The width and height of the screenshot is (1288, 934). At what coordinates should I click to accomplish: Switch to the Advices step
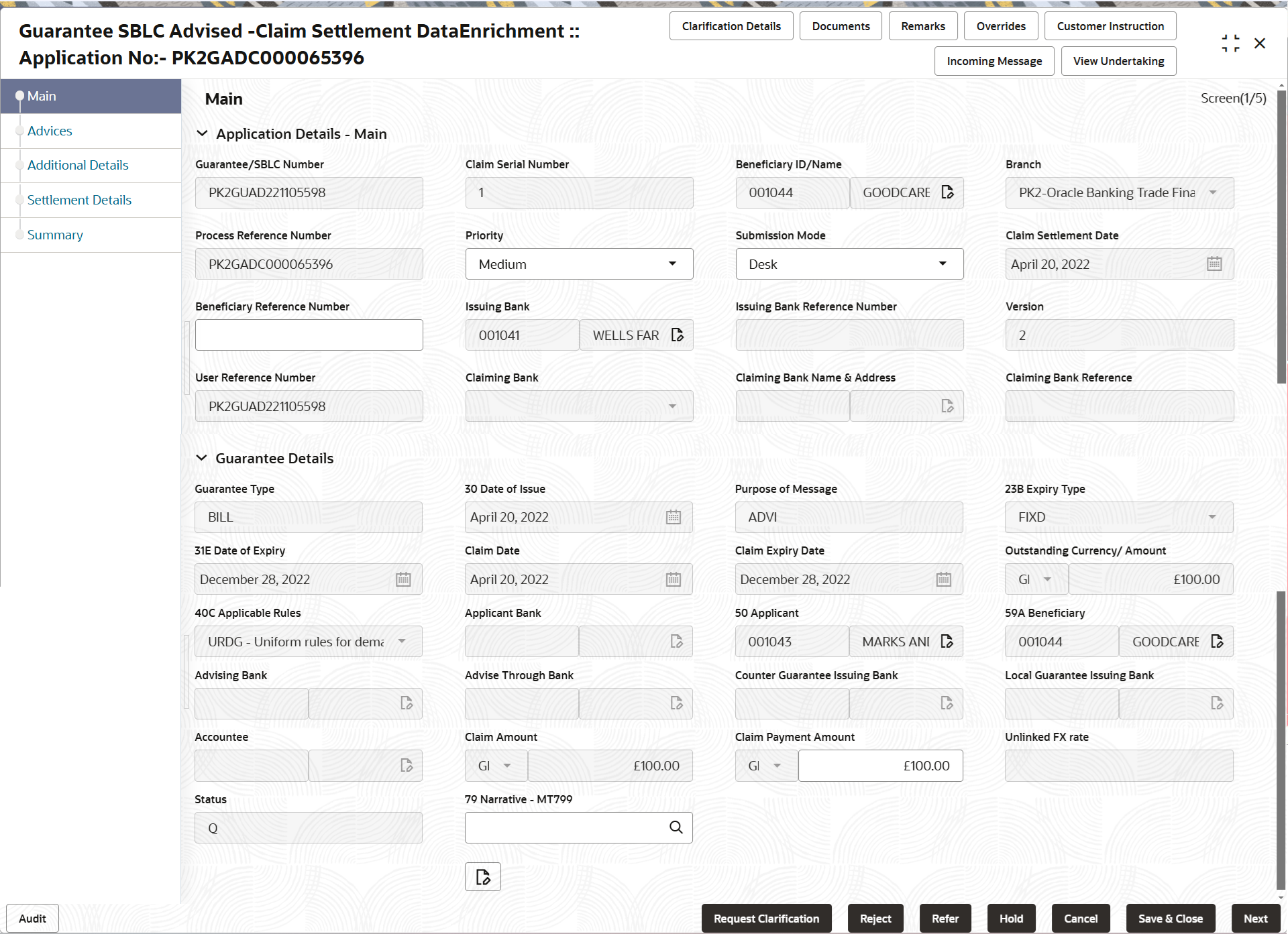pyautogui.click(x=50, y=131)
